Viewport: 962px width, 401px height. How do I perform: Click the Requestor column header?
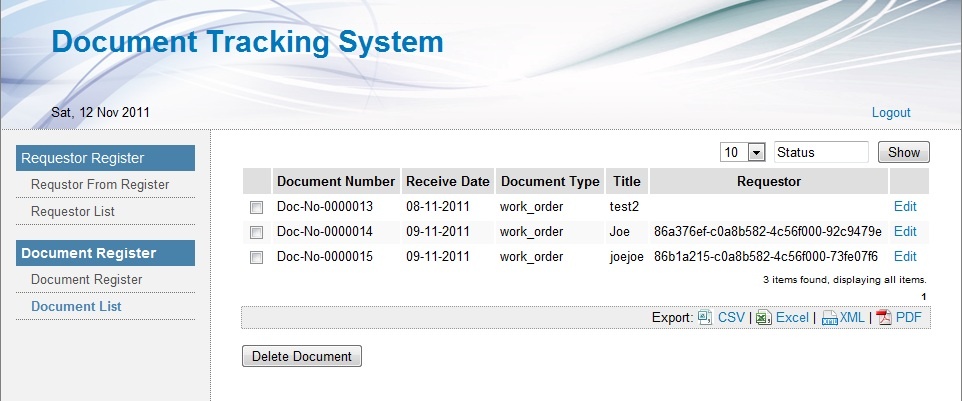[x=769, y=181]
